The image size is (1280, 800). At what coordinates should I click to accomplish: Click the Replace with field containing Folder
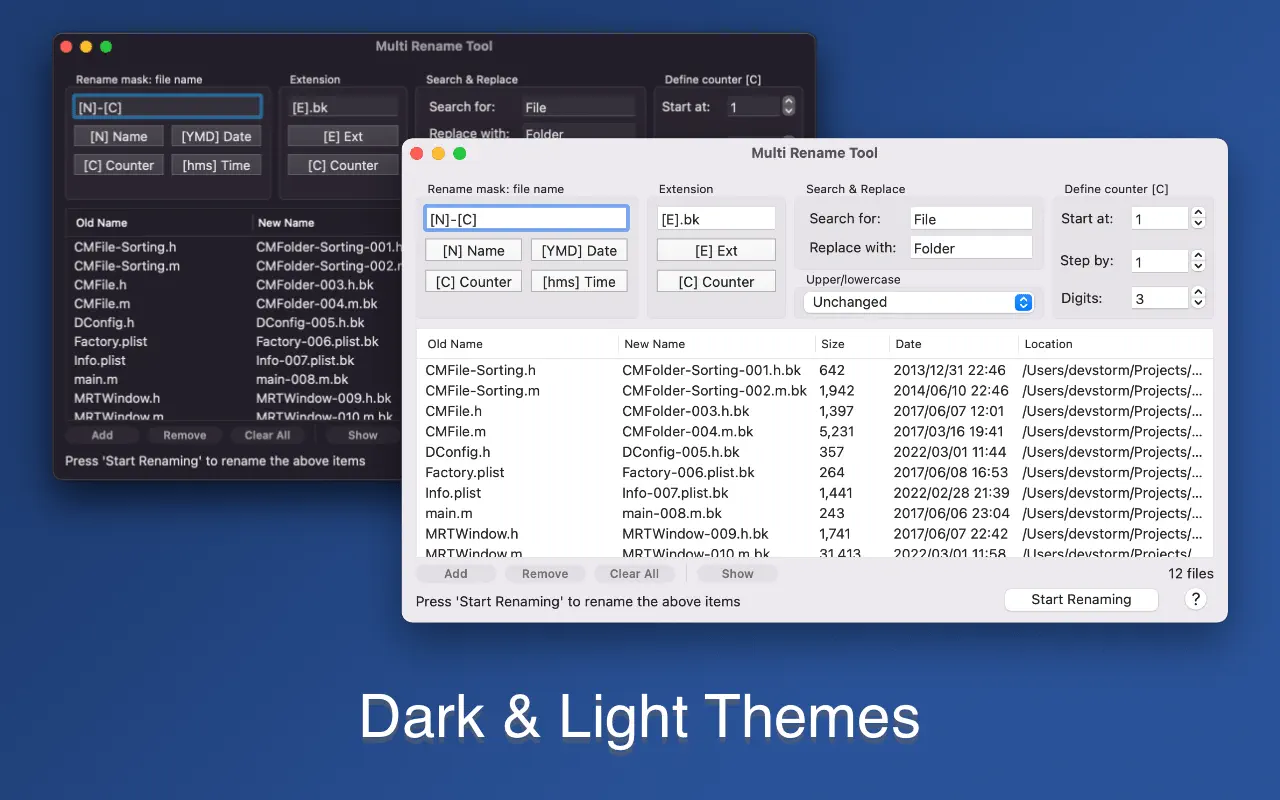971,248
